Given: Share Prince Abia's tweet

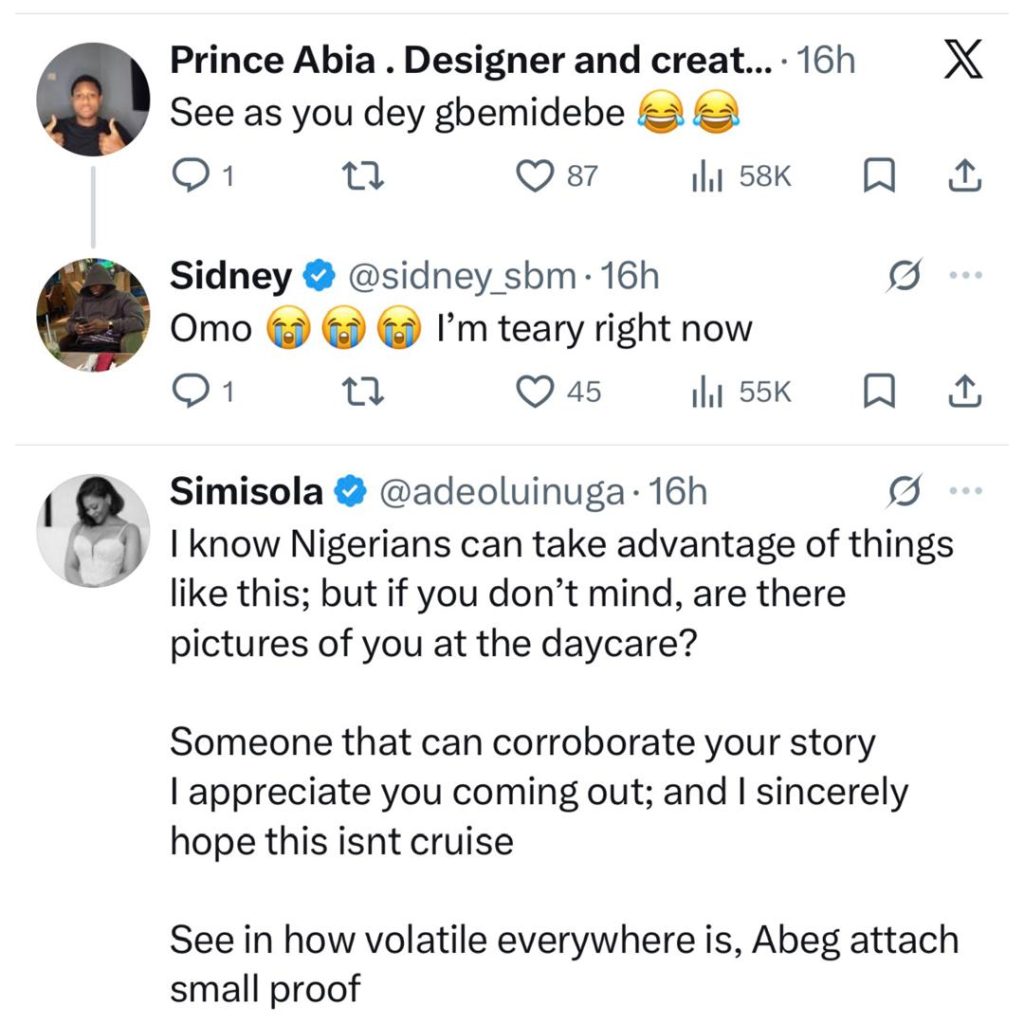Looking at the screenshot, I should (960, 177).
